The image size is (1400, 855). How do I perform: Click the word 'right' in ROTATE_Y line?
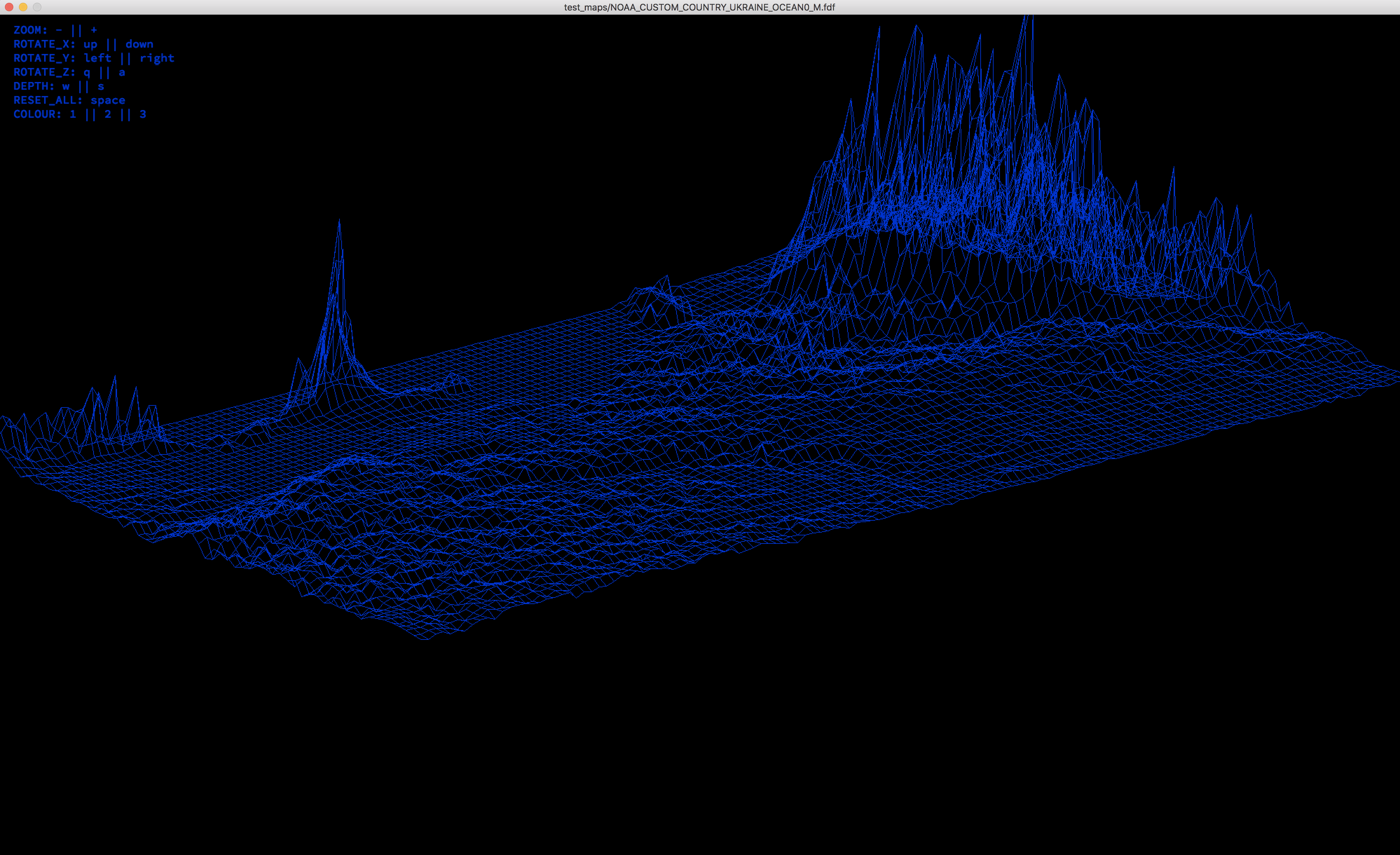[x=157, y=58]
